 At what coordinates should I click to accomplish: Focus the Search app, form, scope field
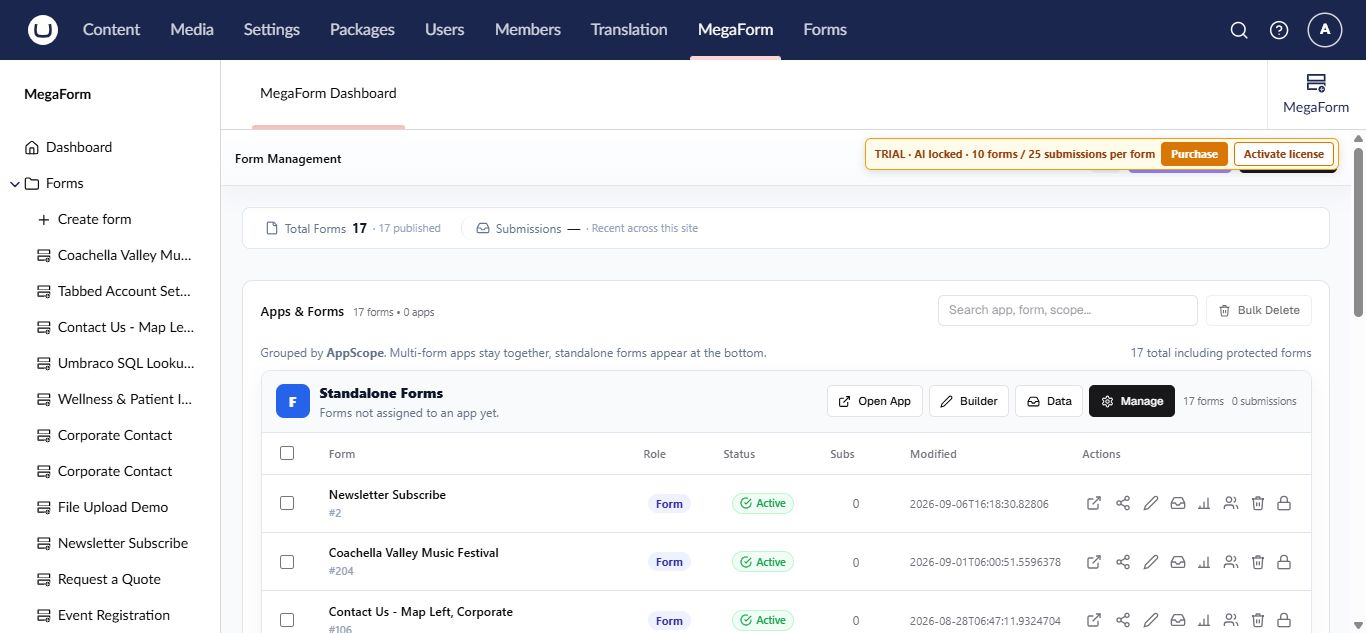[x=1067, y=310]
